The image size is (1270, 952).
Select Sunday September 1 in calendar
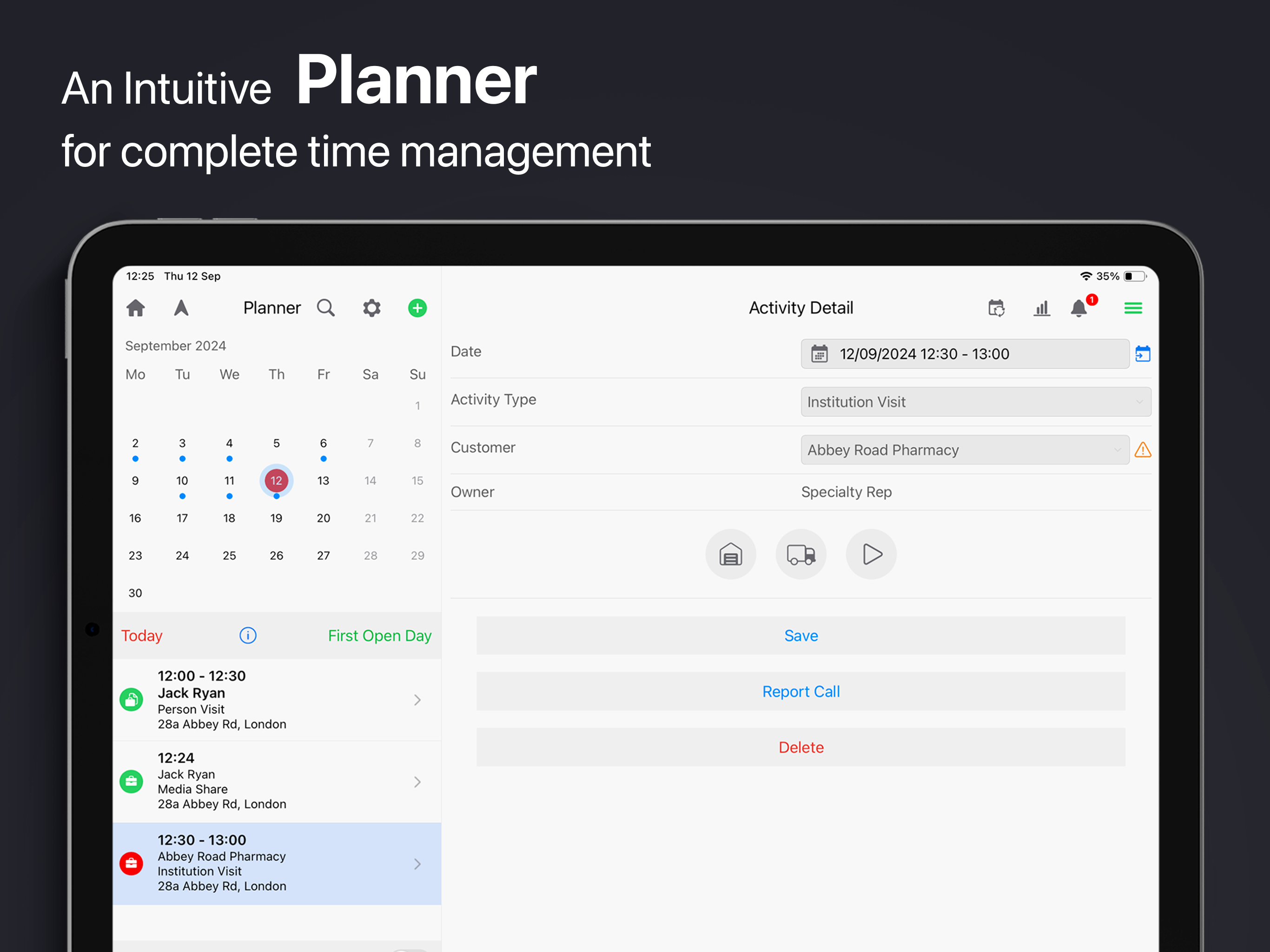[417, 406]
